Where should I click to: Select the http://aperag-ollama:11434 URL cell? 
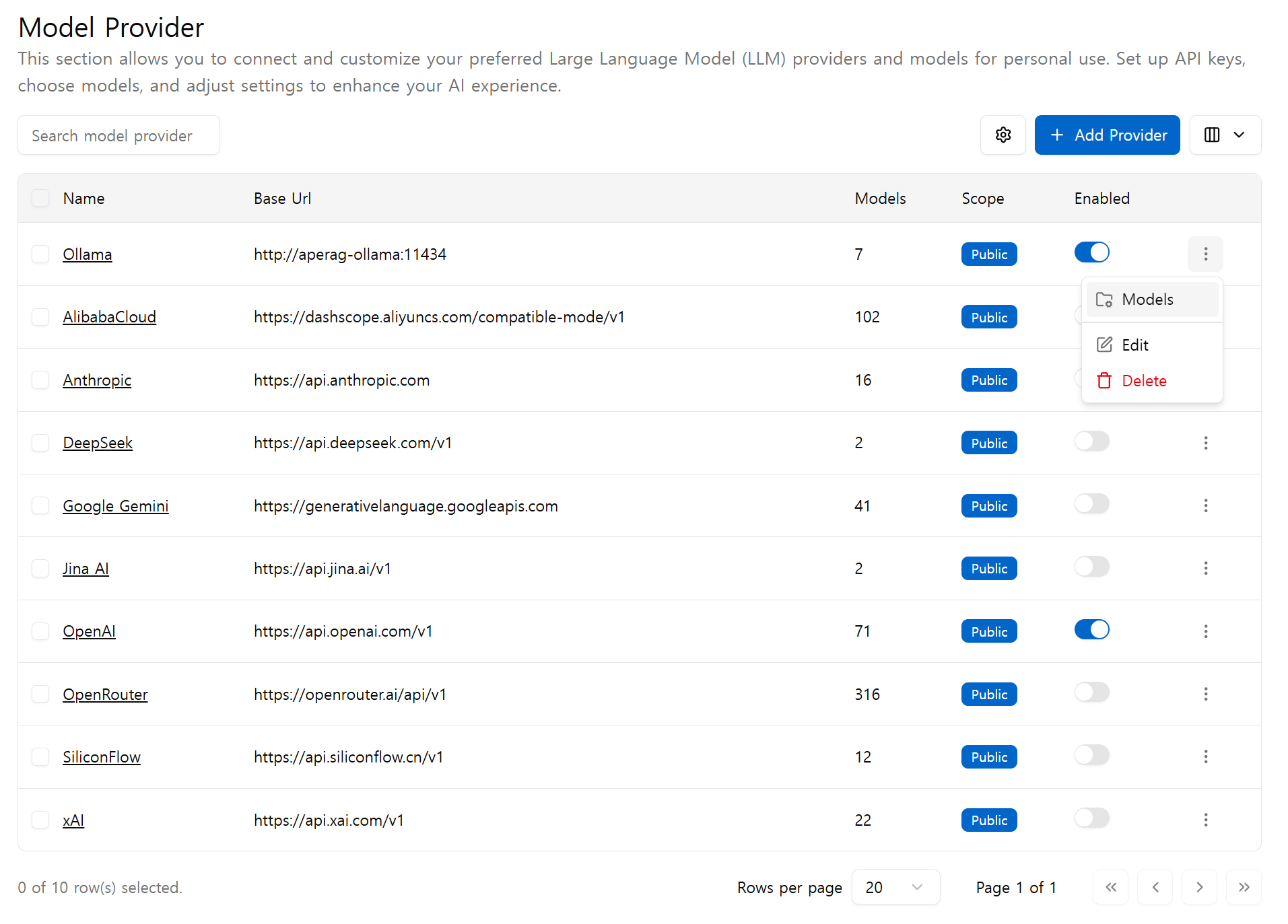(350, 254)
